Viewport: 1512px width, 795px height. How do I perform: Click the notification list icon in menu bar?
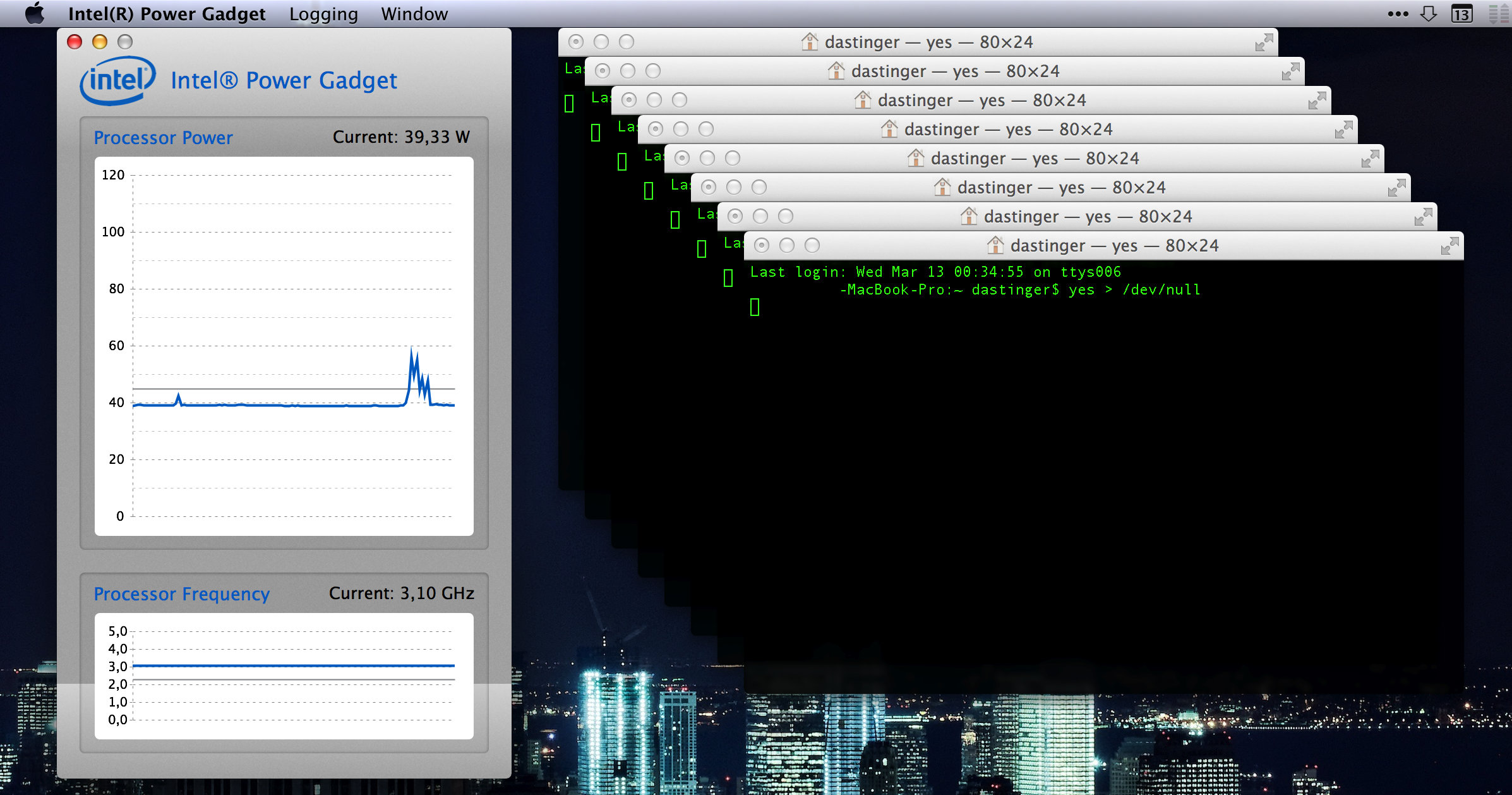tap(1498, 14)
